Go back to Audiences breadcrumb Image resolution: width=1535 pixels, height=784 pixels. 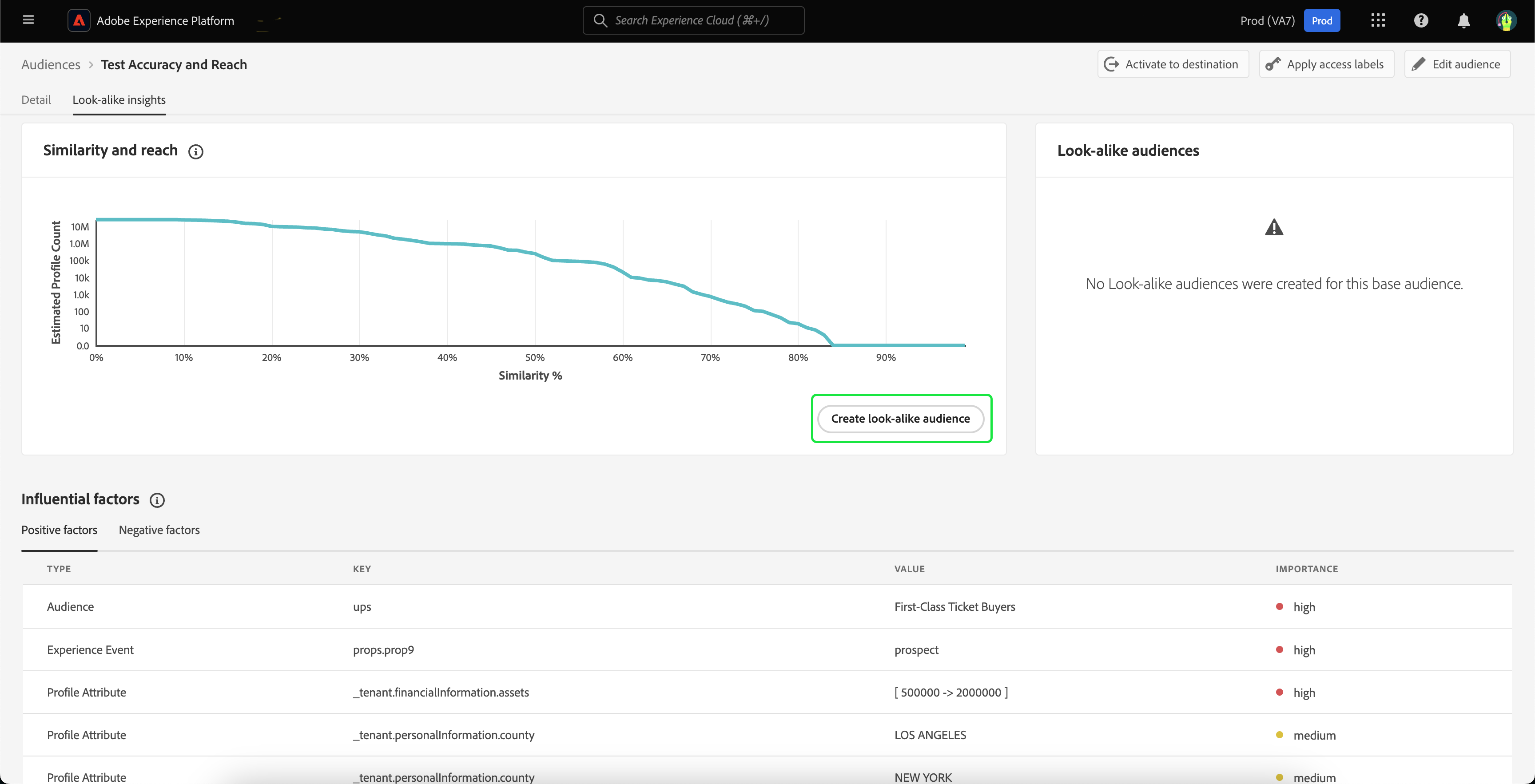51,64
